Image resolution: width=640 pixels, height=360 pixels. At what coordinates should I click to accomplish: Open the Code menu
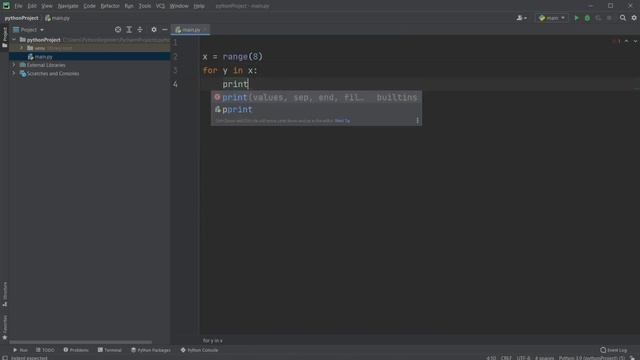pos(89,6)
